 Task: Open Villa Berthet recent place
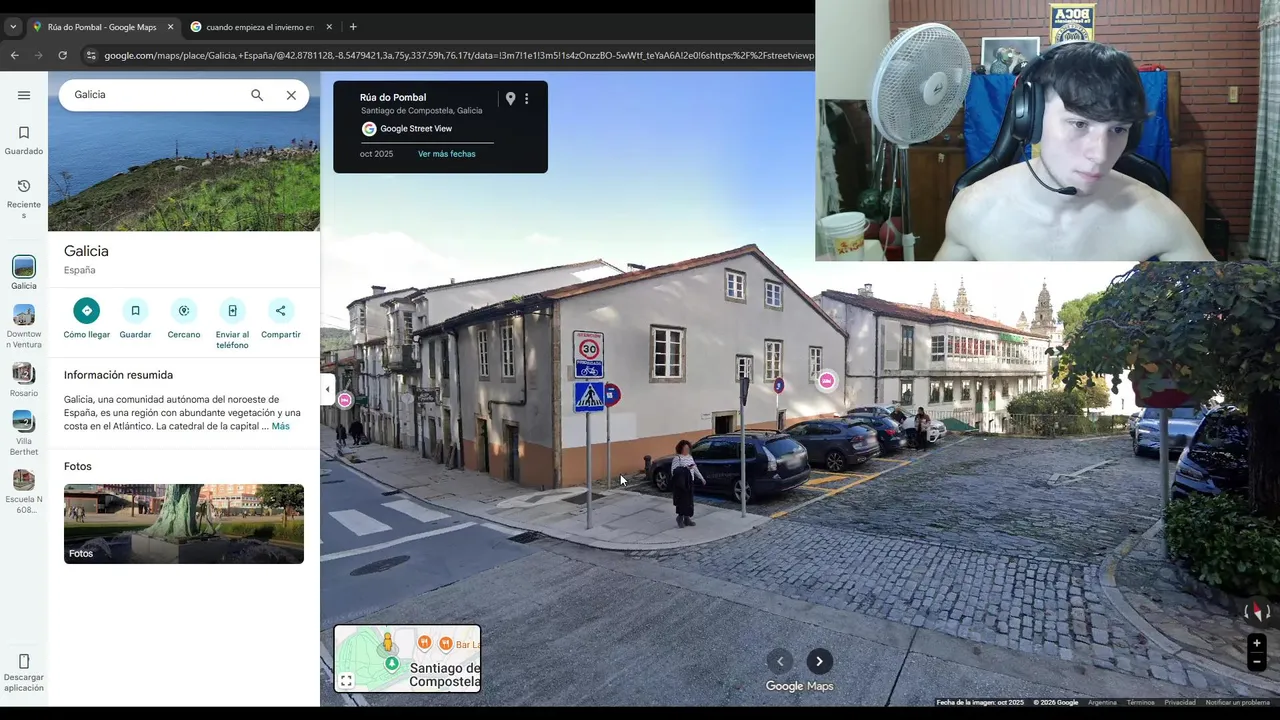click(24, 433)
